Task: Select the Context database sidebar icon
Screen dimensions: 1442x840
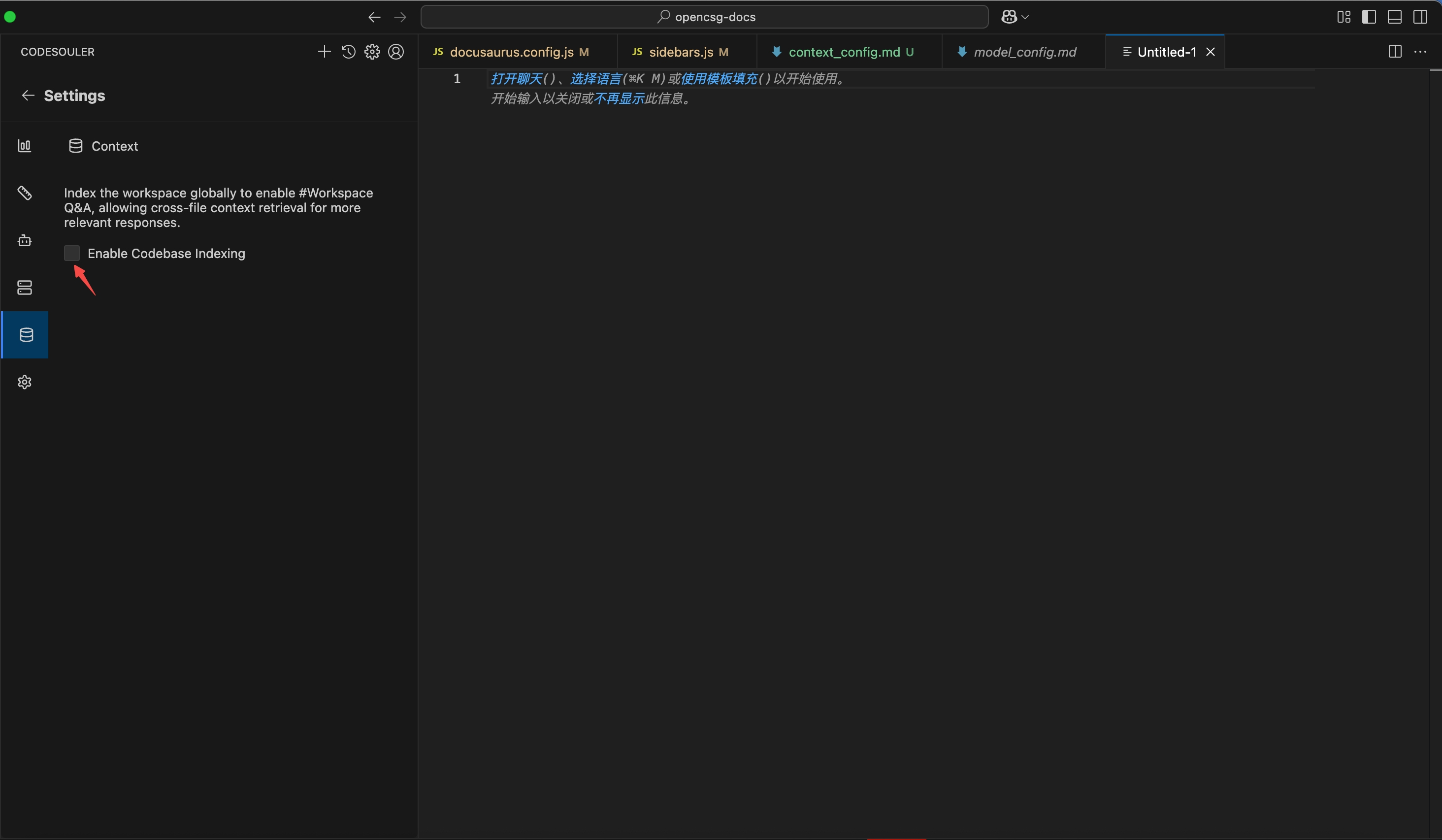Action: pos(26,335)
